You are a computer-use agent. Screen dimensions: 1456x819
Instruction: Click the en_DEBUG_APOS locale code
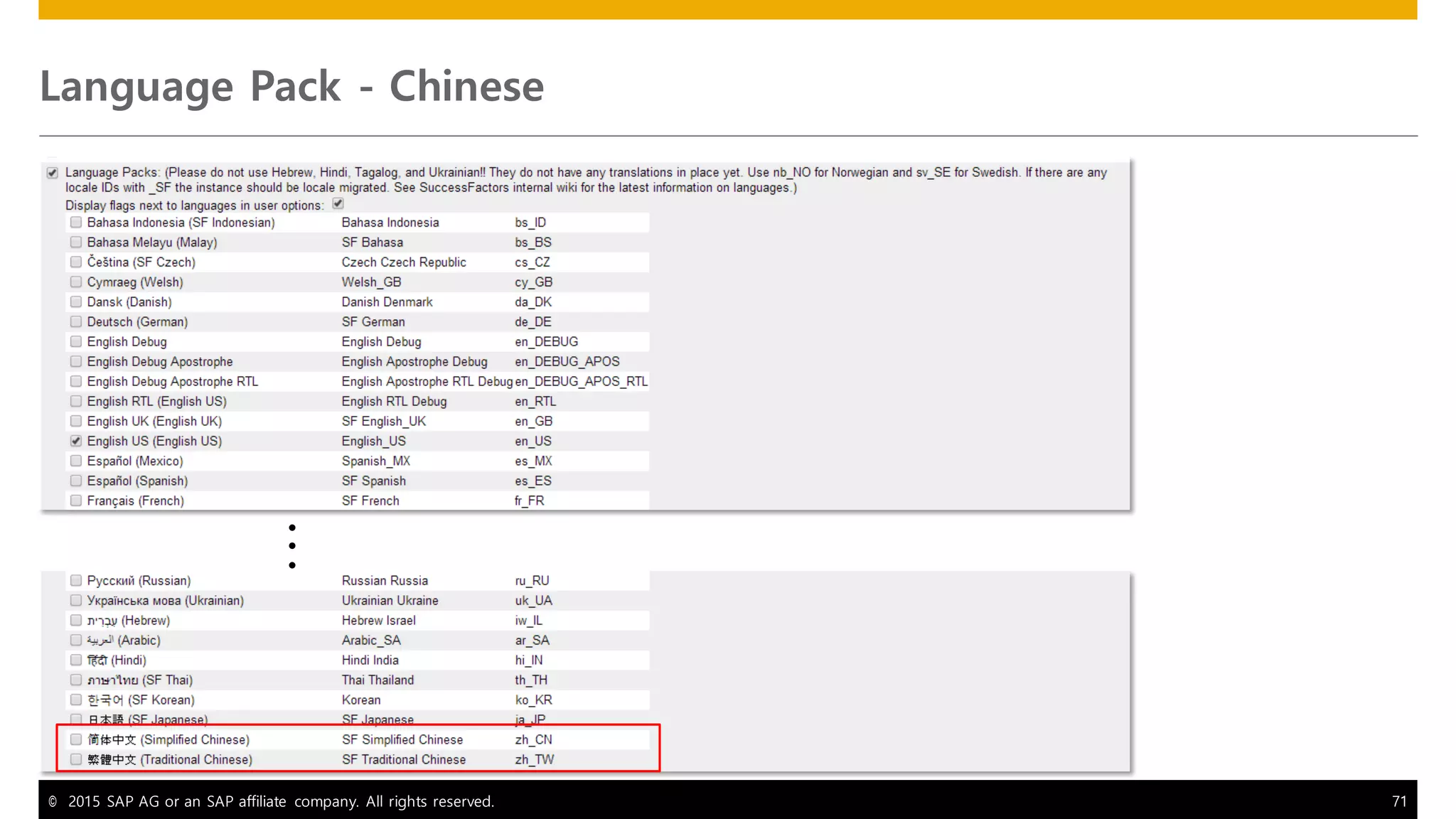point(567,363)
